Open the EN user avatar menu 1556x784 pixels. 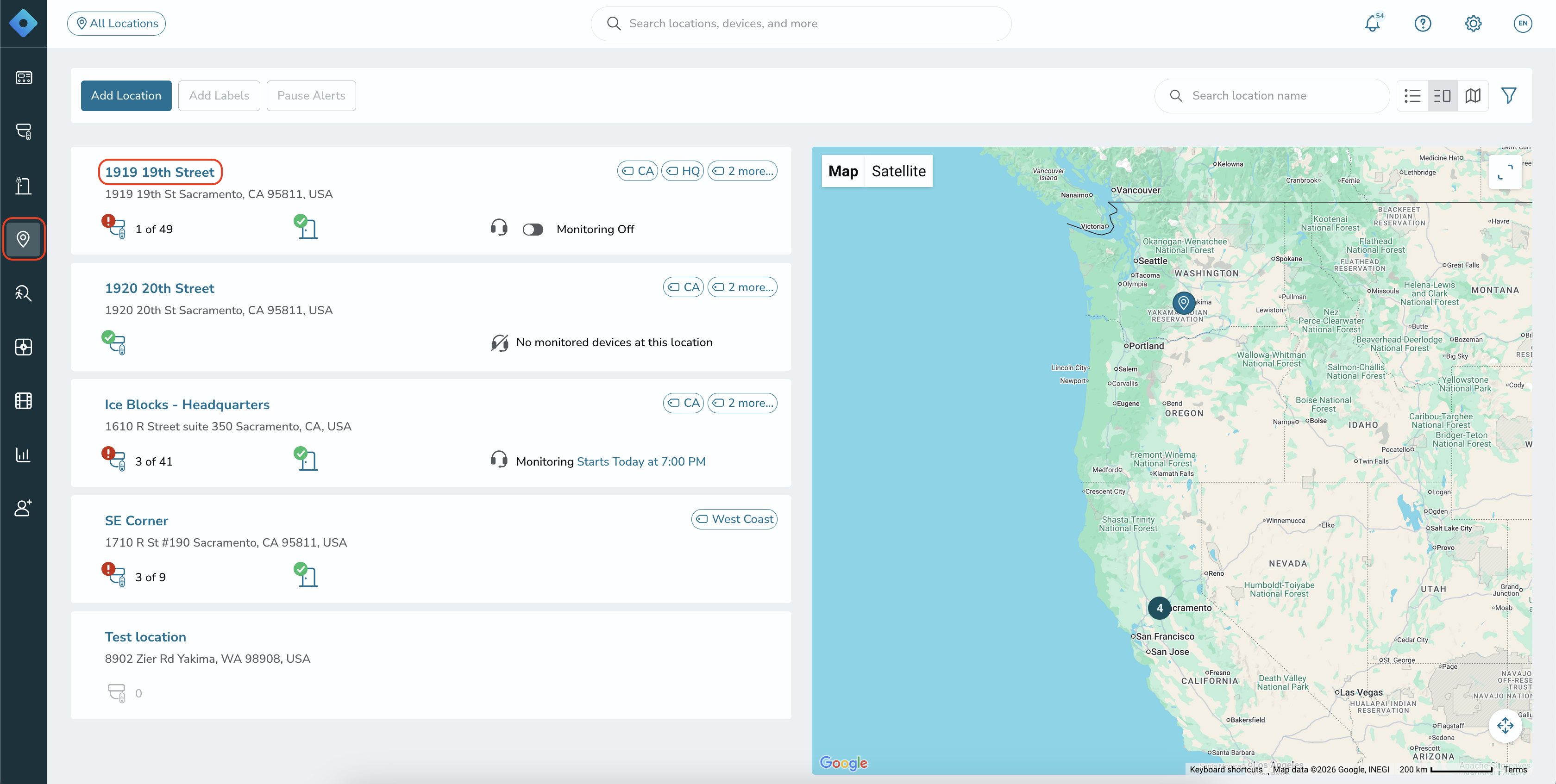pyautogui.click(x=1523, y=24)
